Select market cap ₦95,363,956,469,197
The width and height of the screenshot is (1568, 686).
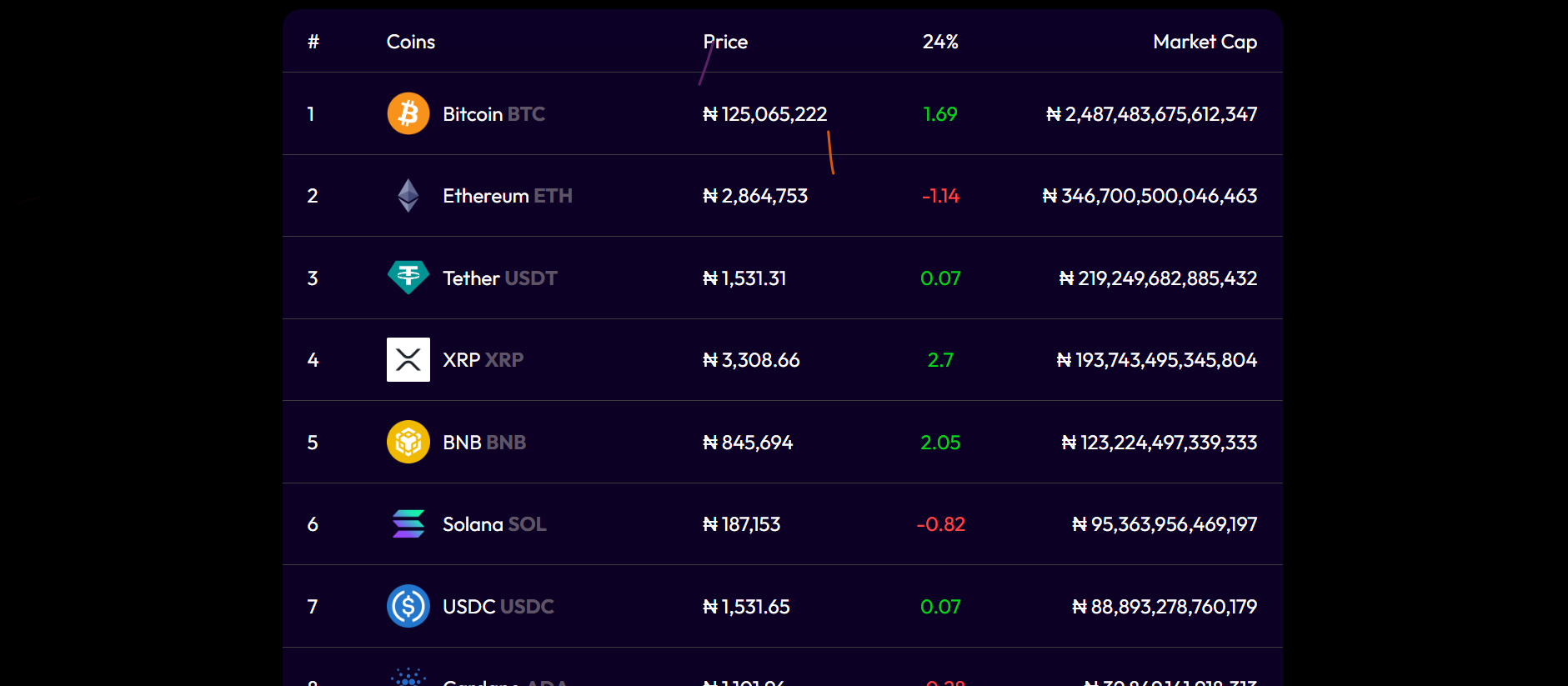pos(1165,524)
